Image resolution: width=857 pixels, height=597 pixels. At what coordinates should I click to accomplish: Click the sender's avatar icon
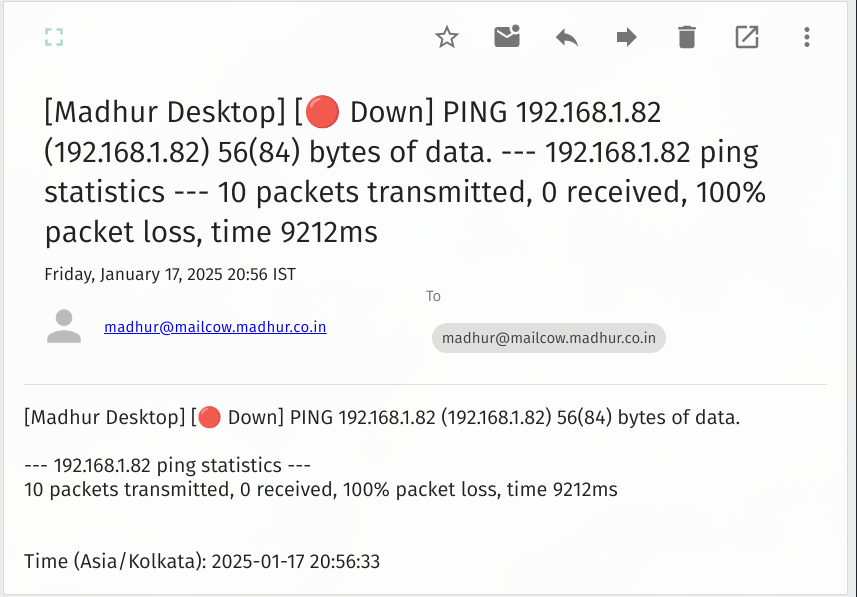click(x=64, y=326)
